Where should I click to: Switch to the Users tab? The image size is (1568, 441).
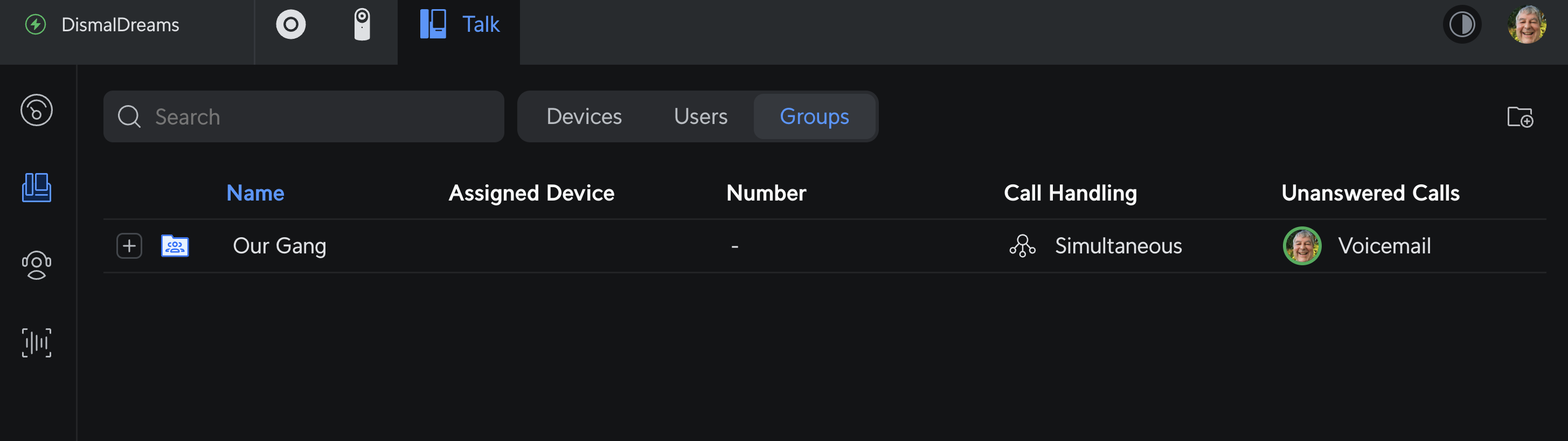coord(700,116)
